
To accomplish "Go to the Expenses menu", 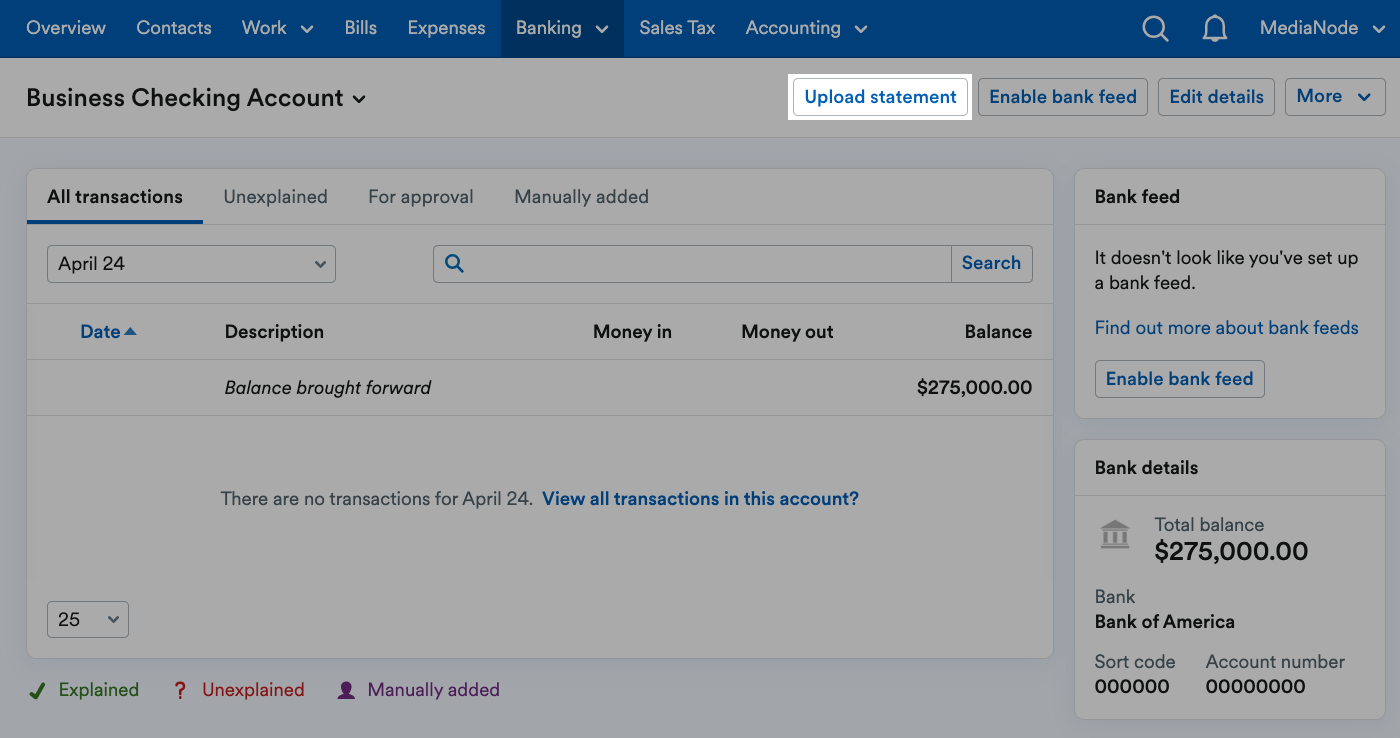I will [446, 28].
